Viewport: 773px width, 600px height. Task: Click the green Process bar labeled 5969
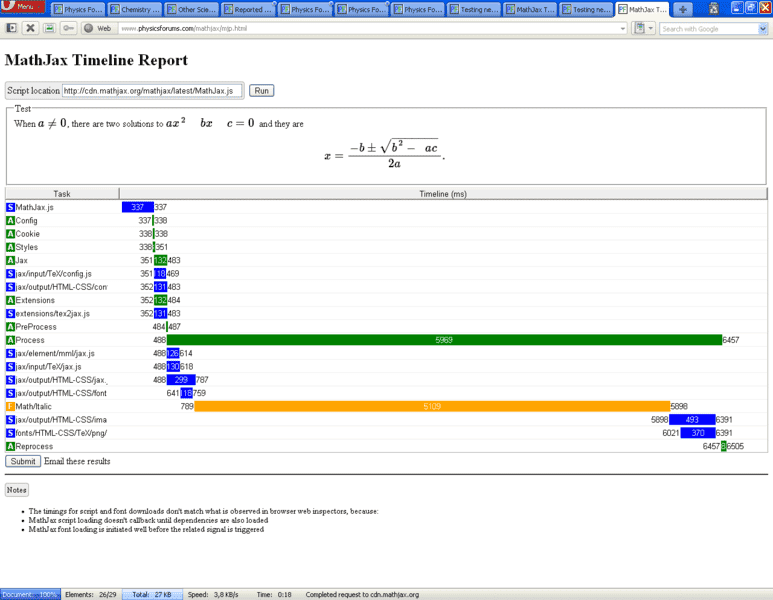pyautogui.click(x=444, y=340)
